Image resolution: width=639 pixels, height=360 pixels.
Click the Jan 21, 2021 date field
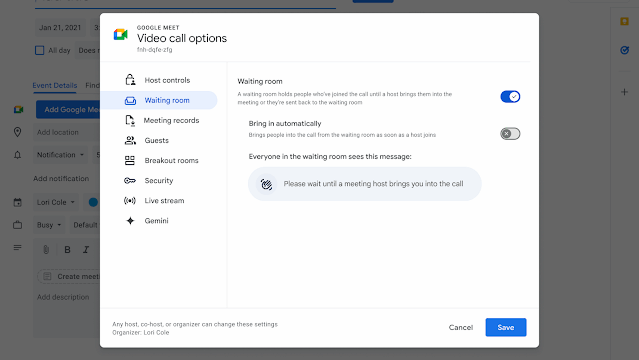(60, 28)
